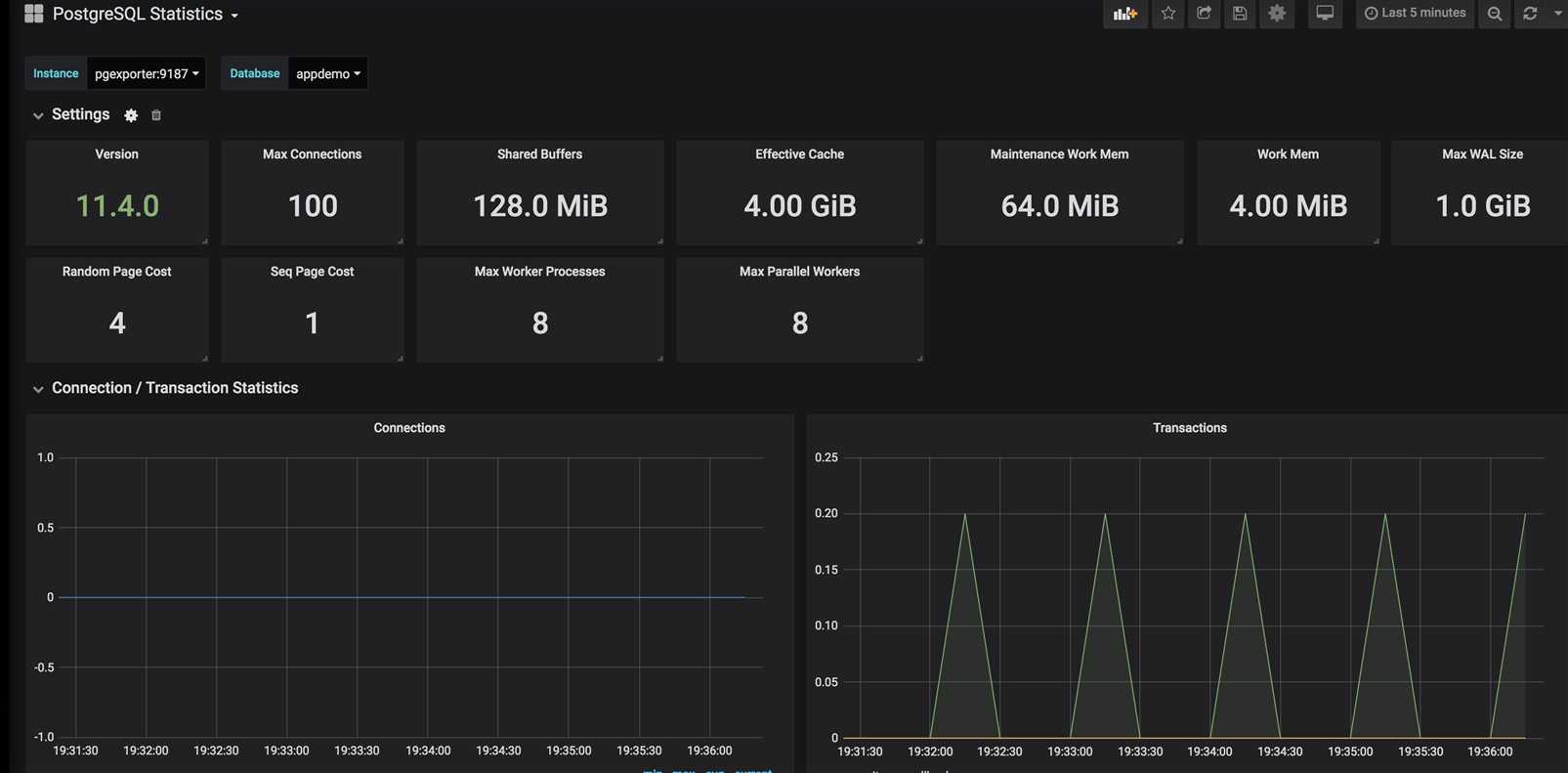Open the Max Parallel Workers panel menu
1568x773 pixels.
pos(799,272)
